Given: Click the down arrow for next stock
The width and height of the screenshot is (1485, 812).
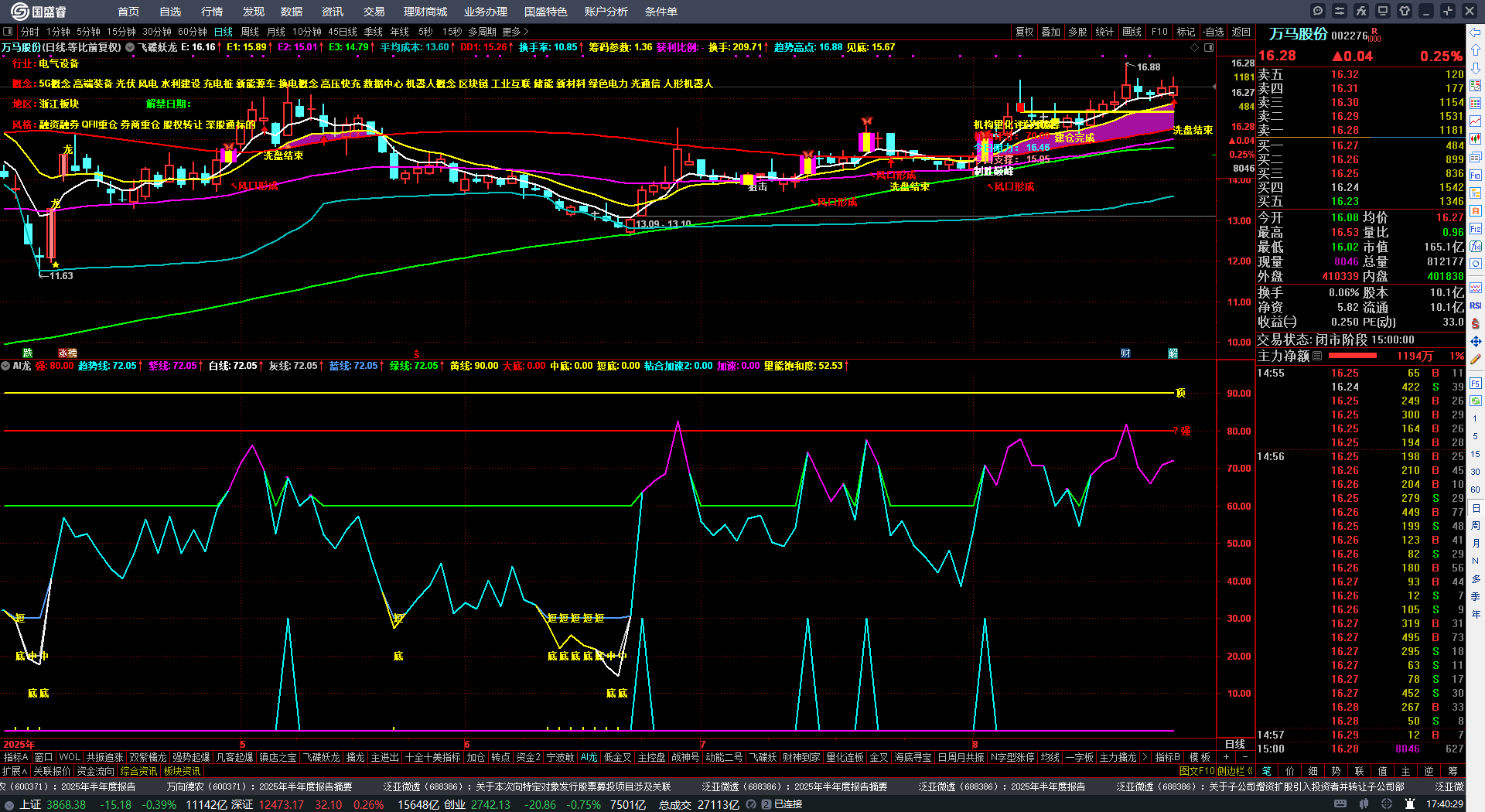Looking at the screenshot, I should (1476, 67).
